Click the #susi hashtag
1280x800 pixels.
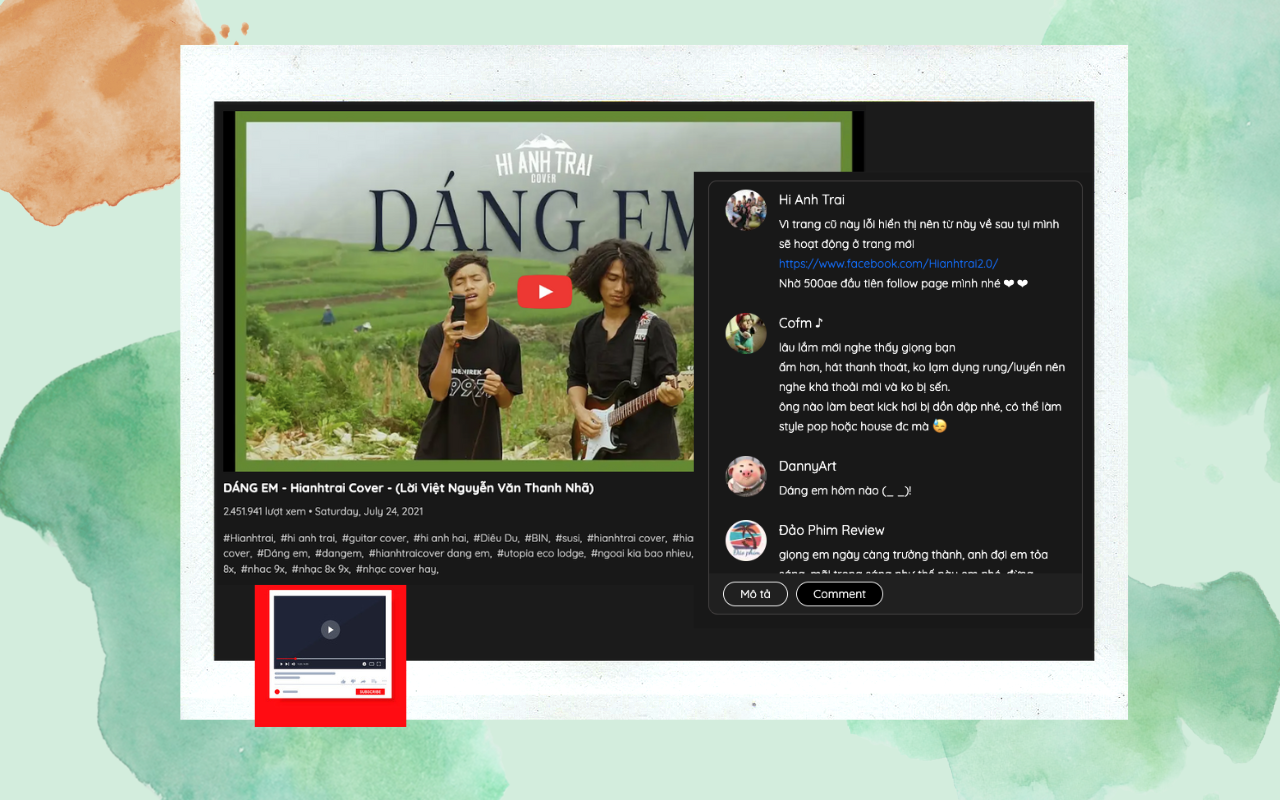(568, 538)
